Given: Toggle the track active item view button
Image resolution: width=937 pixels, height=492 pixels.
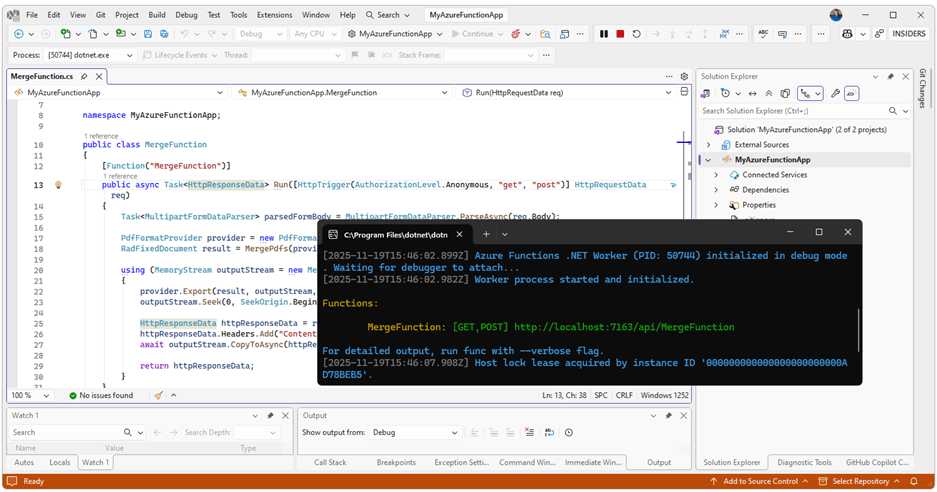Looking at the screenshot, I should click(811, 93).
